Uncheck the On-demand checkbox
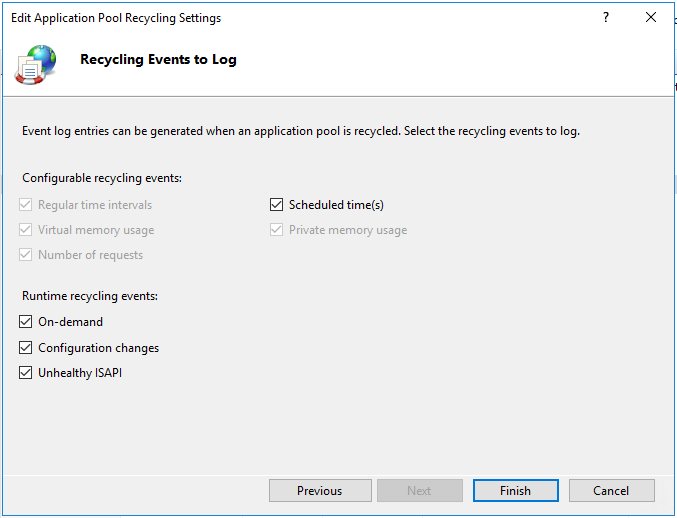The width and height of the screenshot is (677, 518). pyautogui.click(x=26, y=322)
